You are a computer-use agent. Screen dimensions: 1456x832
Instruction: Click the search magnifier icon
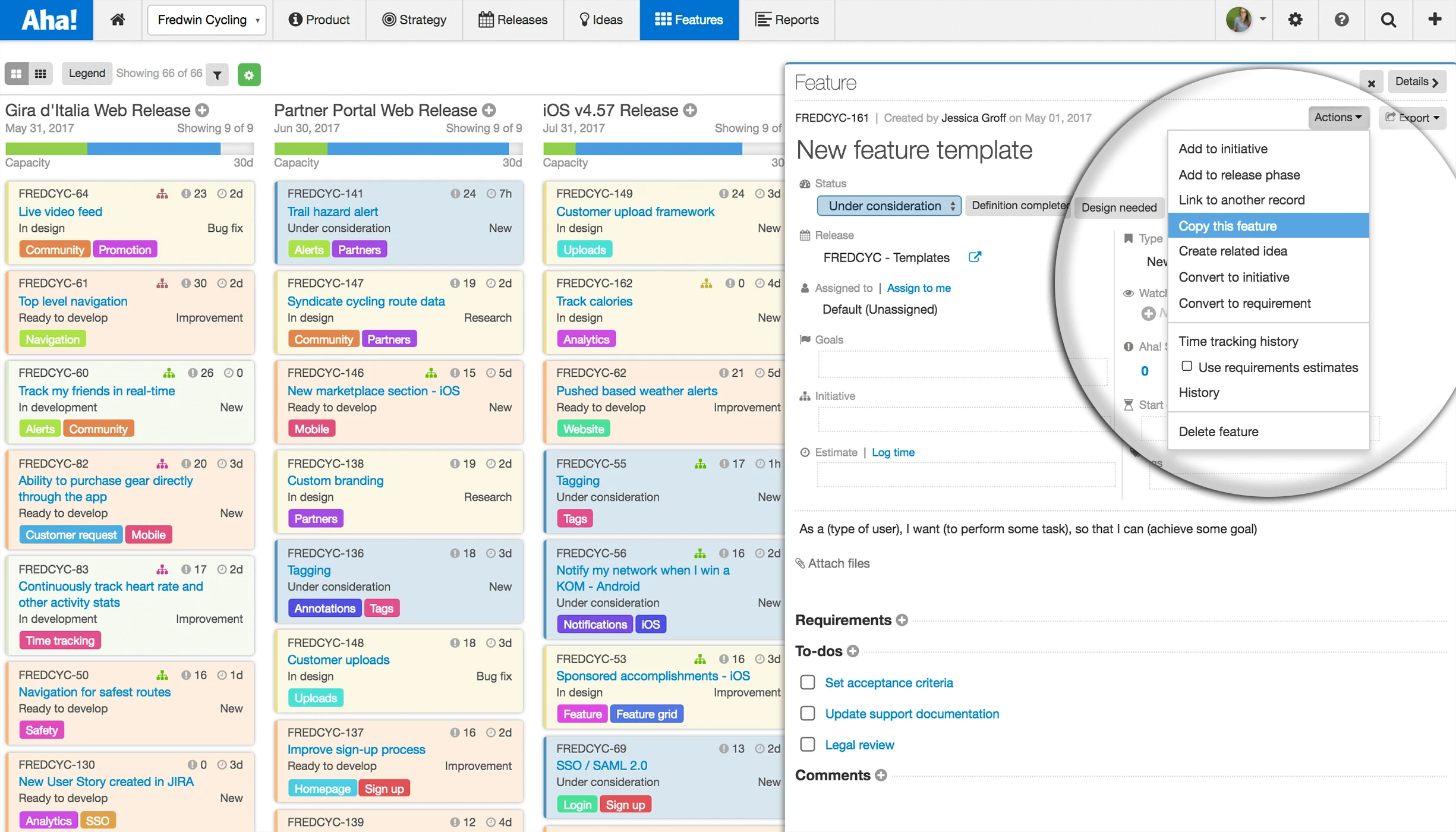pyautogui.click(x=1388, y=20)
